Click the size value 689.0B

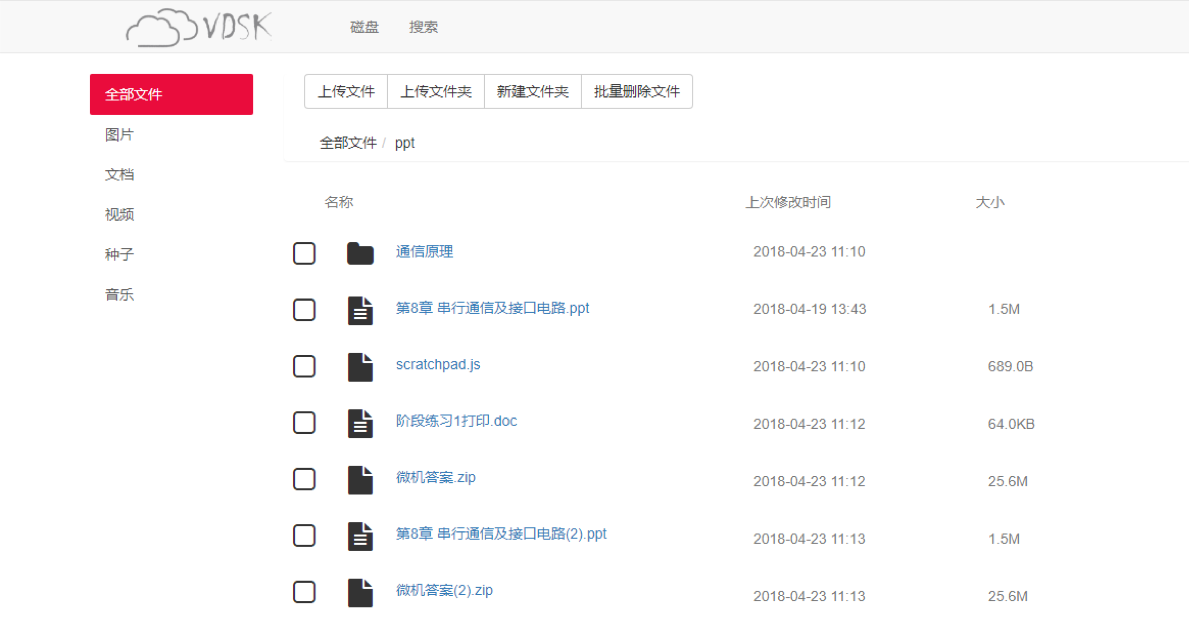click(x=1010, y=367)
